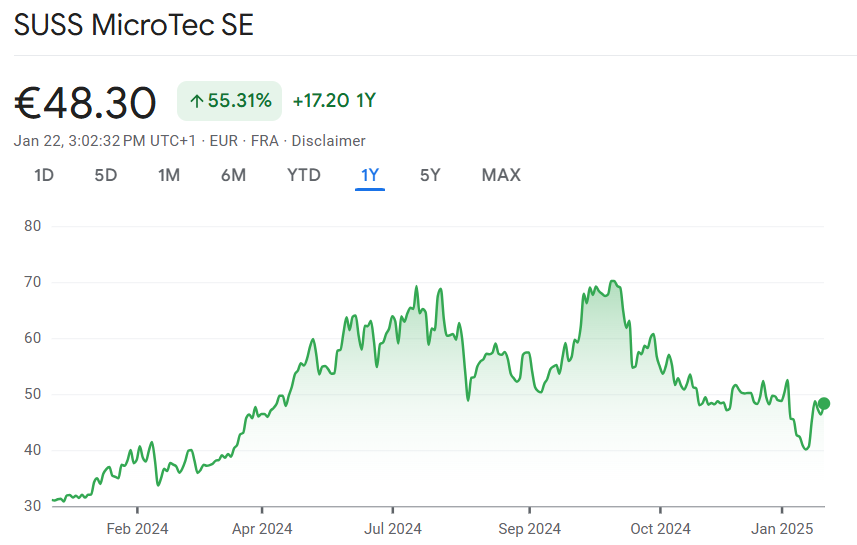Viewport: 857px width, 545px height.
Task: Select the 1D time range tab
Action: coord(44,175)
